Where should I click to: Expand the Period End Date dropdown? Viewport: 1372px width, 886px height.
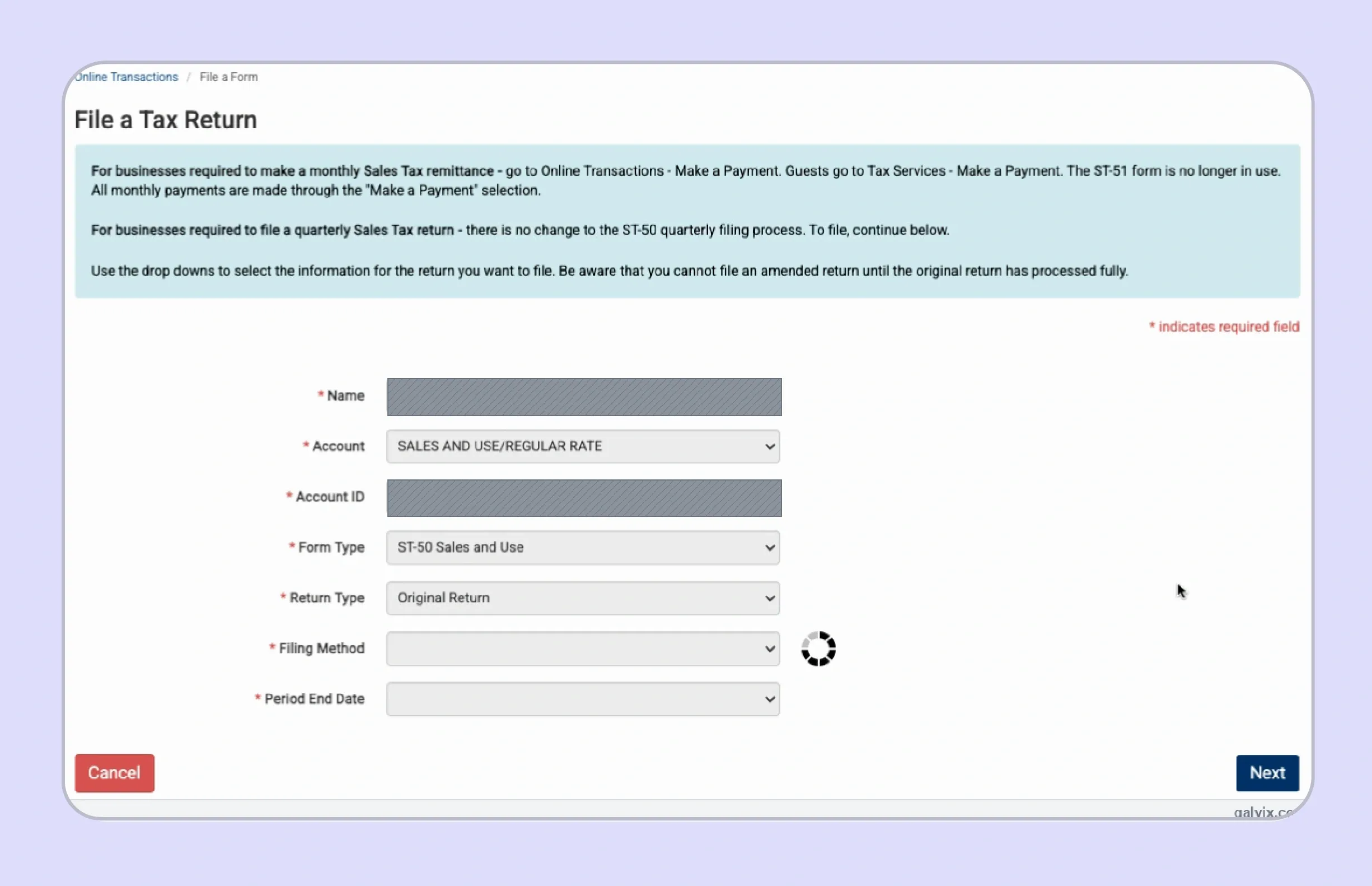click(x=583, y=699)
